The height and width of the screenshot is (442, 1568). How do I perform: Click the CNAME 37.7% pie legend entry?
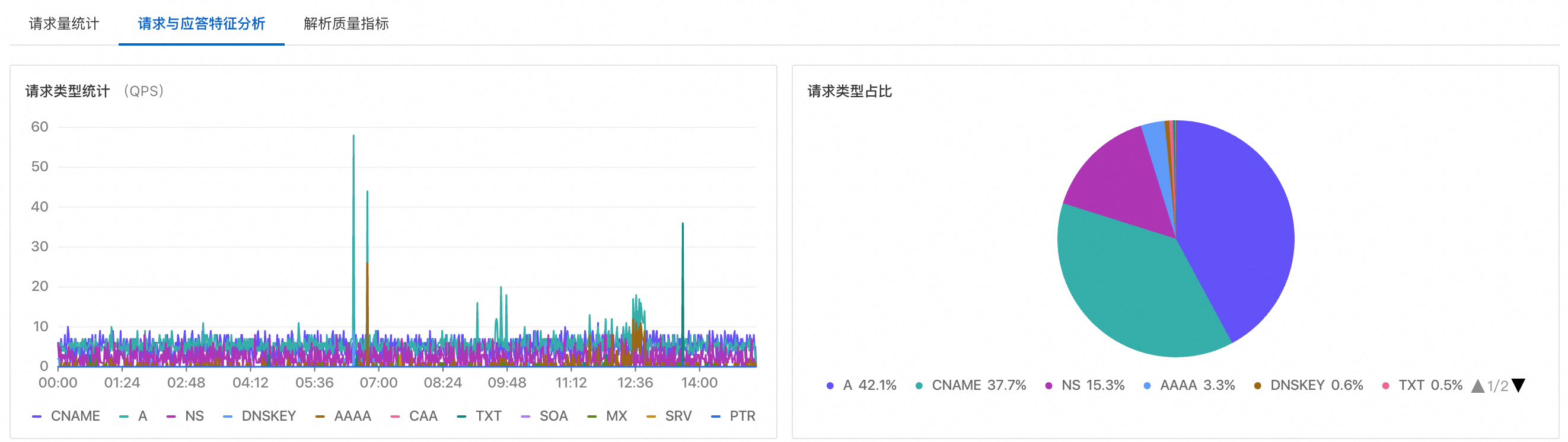click(971, 386)
